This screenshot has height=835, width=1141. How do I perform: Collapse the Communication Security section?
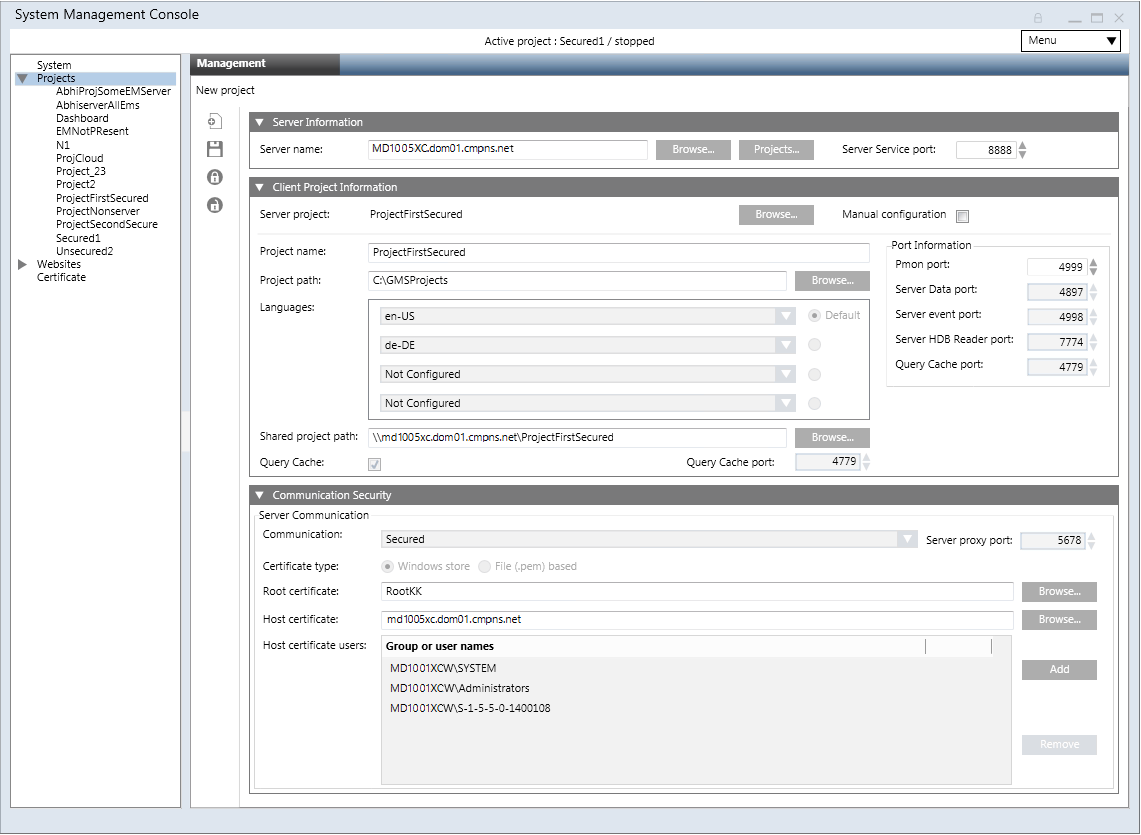tap(259, 495)
